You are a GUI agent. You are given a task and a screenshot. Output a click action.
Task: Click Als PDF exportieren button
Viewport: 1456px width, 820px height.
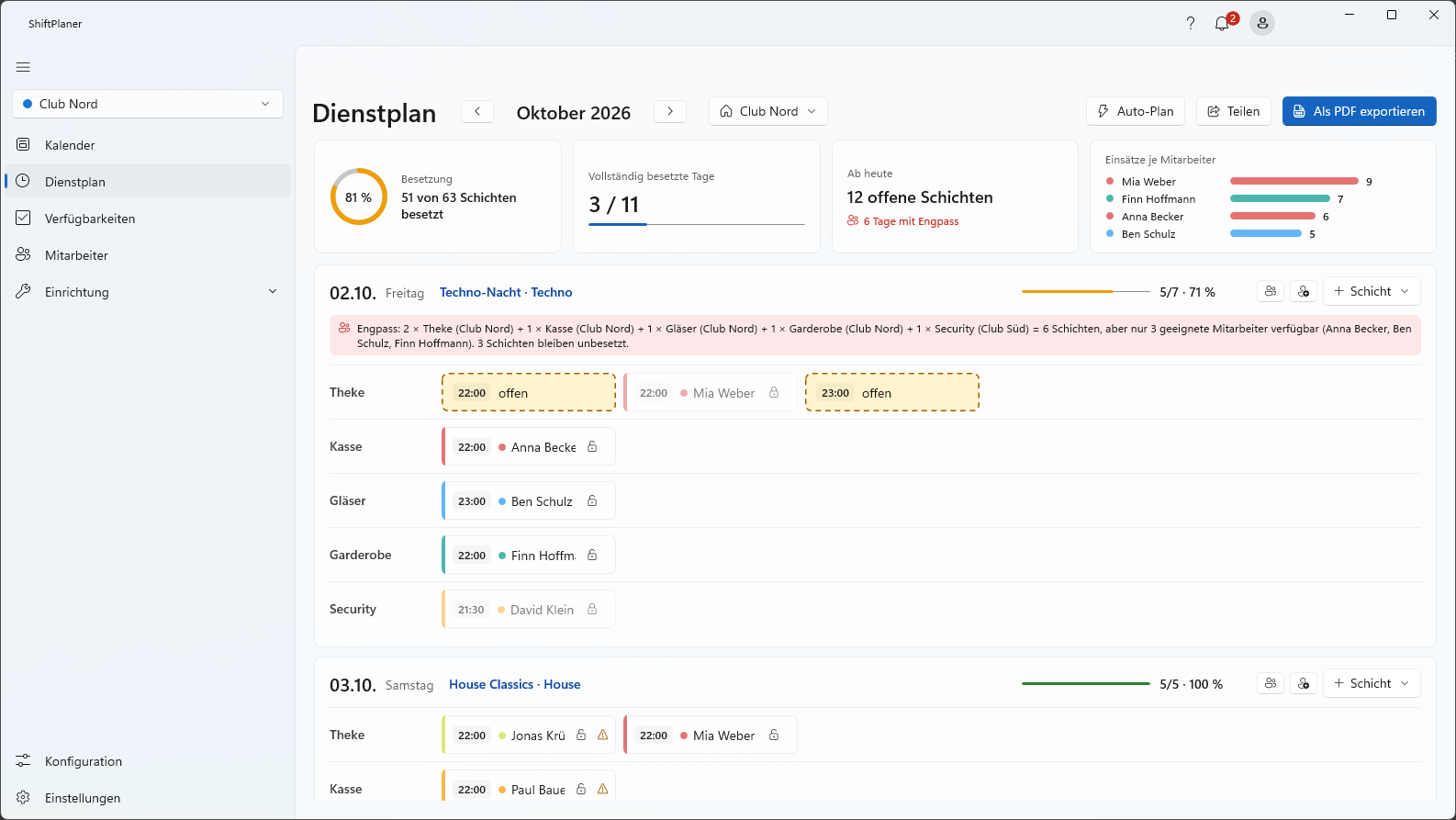tap(1360, 111)
